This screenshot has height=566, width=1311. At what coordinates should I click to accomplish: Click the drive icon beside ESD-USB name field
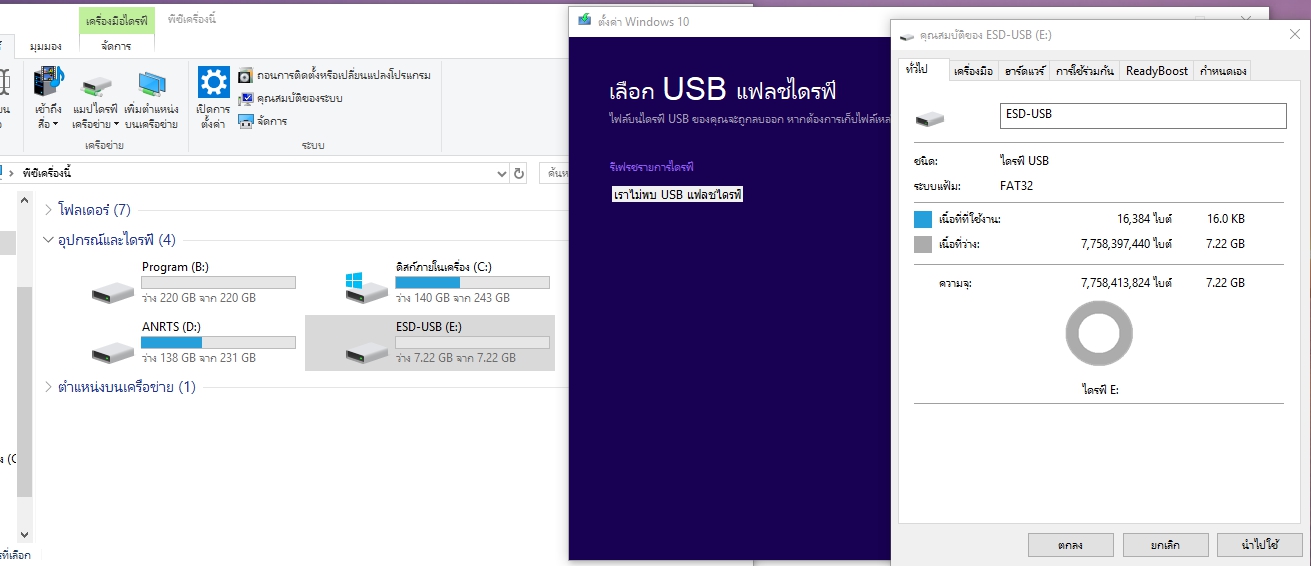click(x=931, y=119)
